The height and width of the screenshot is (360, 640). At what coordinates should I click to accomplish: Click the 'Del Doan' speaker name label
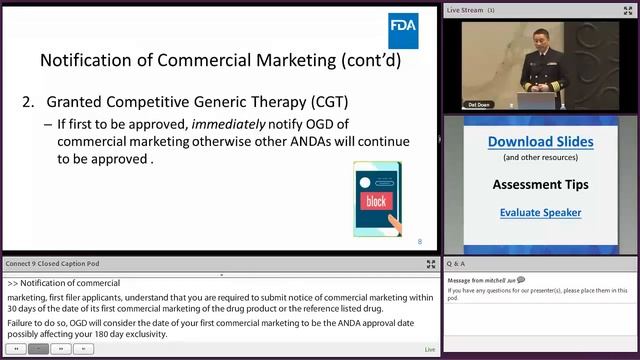[x=479, y=105]
